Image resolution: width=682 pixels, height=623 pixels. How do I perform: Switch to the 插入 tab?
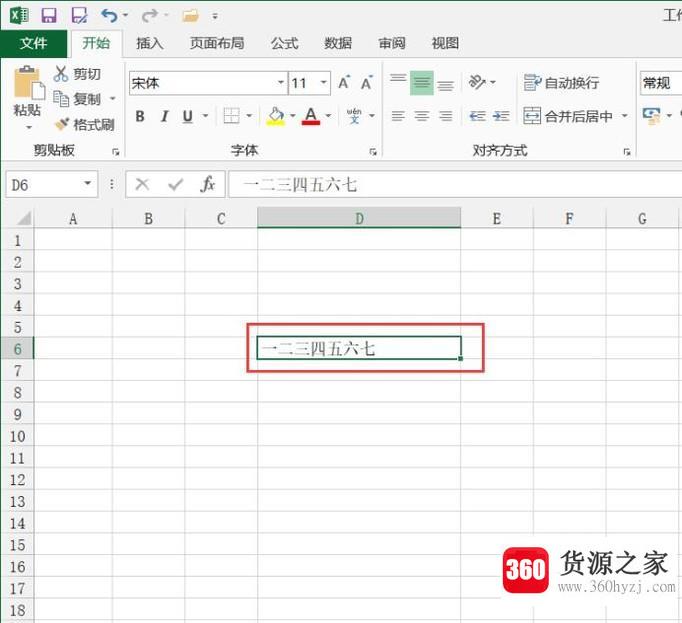pyautogui.click(x=150, y=43)
